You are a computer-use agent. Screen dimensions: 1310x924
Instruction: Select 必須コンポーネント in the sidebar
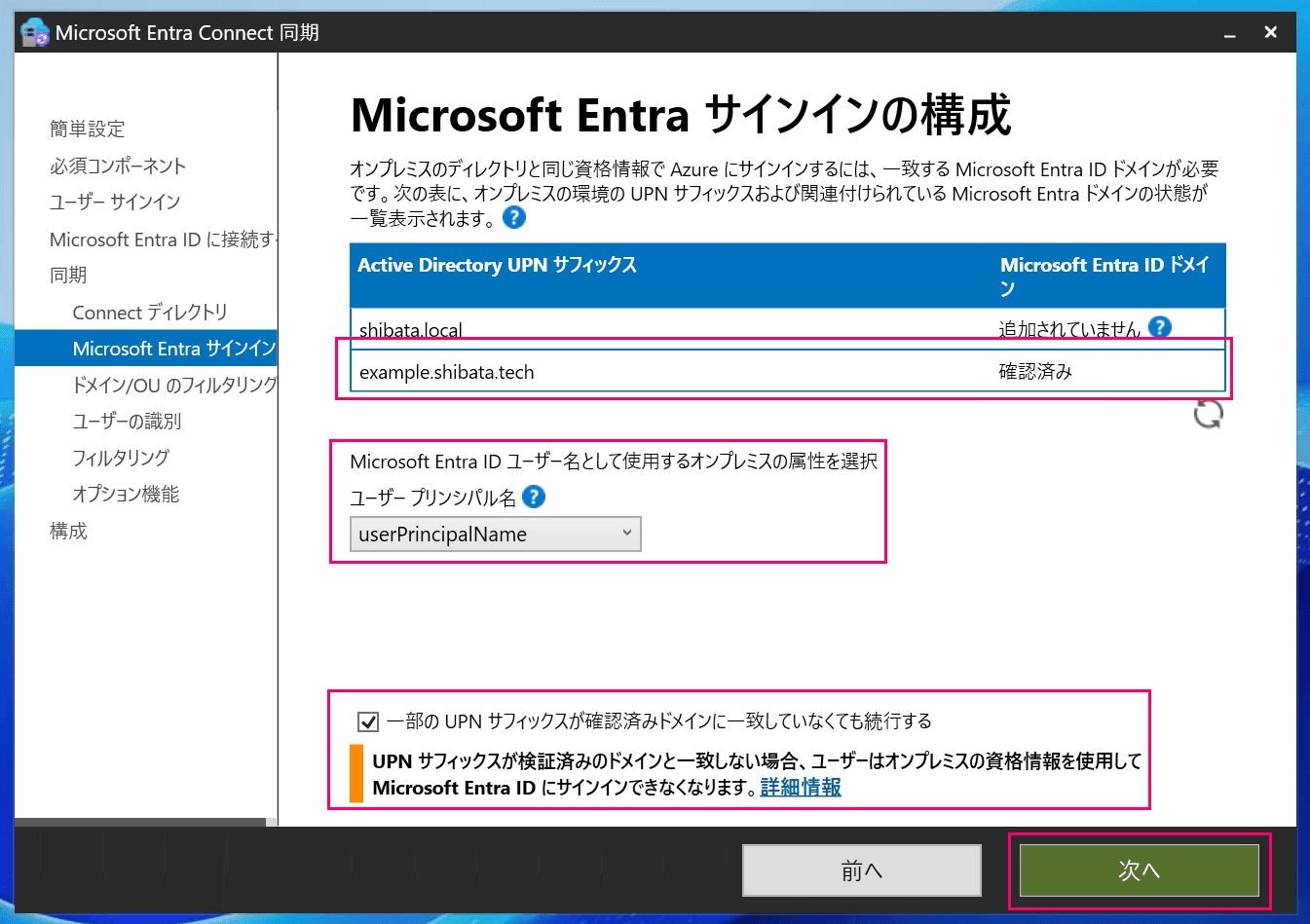point(118,166)
